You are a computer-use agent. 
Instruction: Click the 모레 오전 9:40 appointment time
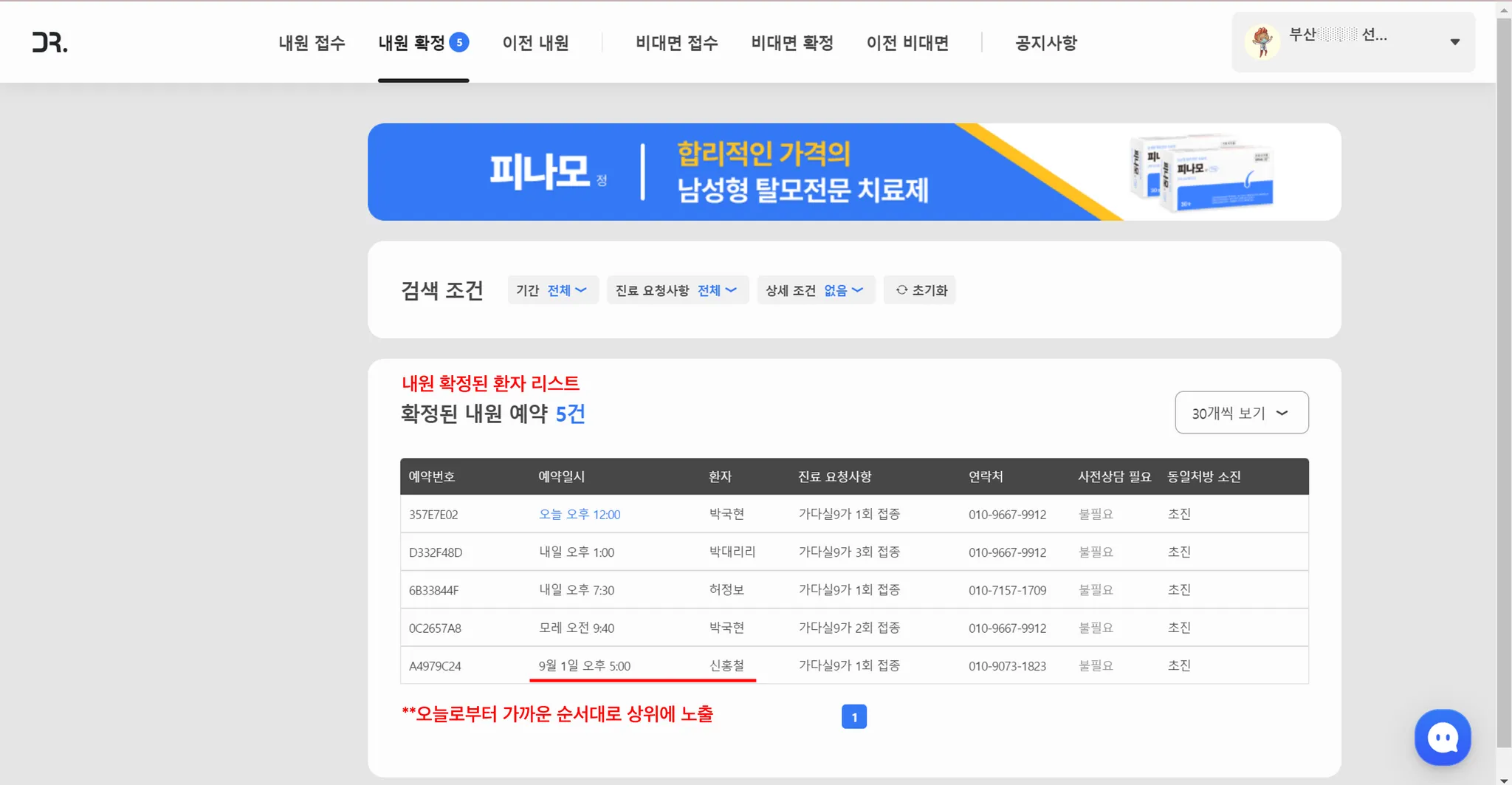point(577,628)
